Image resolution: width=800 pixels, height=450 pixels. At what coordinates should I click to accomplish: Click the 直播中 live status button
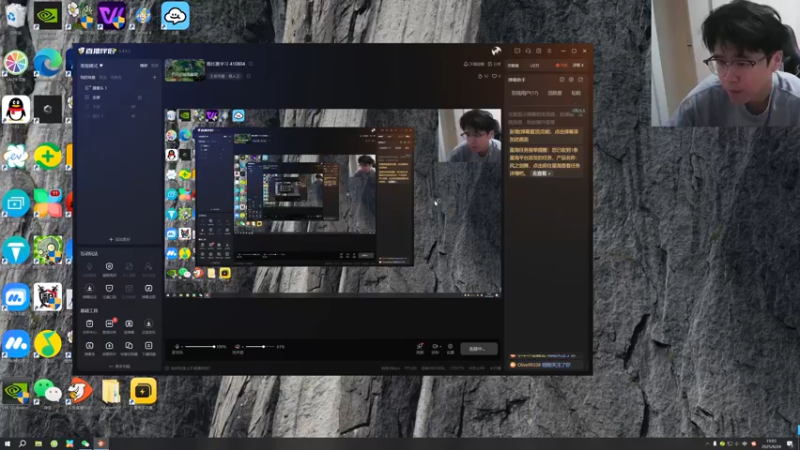point(479,348)
